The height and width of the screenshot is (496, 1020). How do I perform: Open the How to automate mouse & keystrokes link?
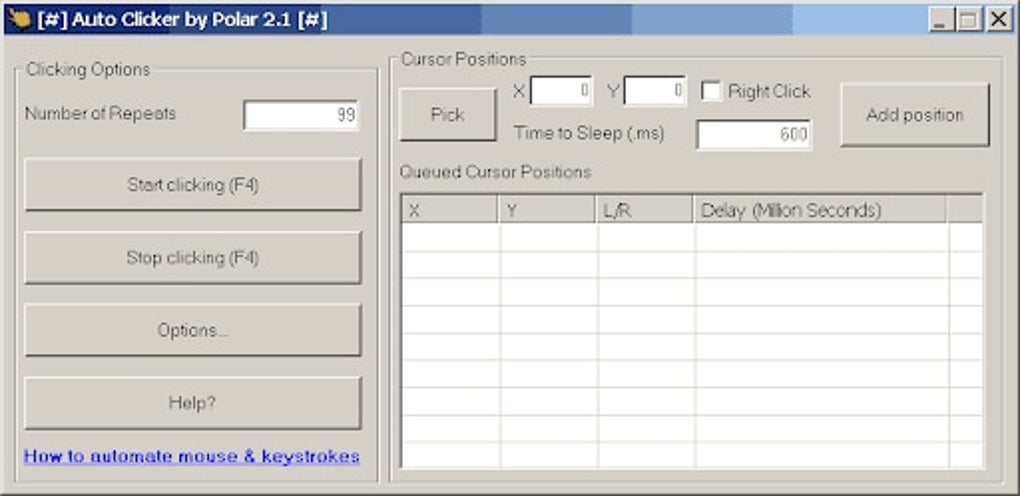coord(192,456)
